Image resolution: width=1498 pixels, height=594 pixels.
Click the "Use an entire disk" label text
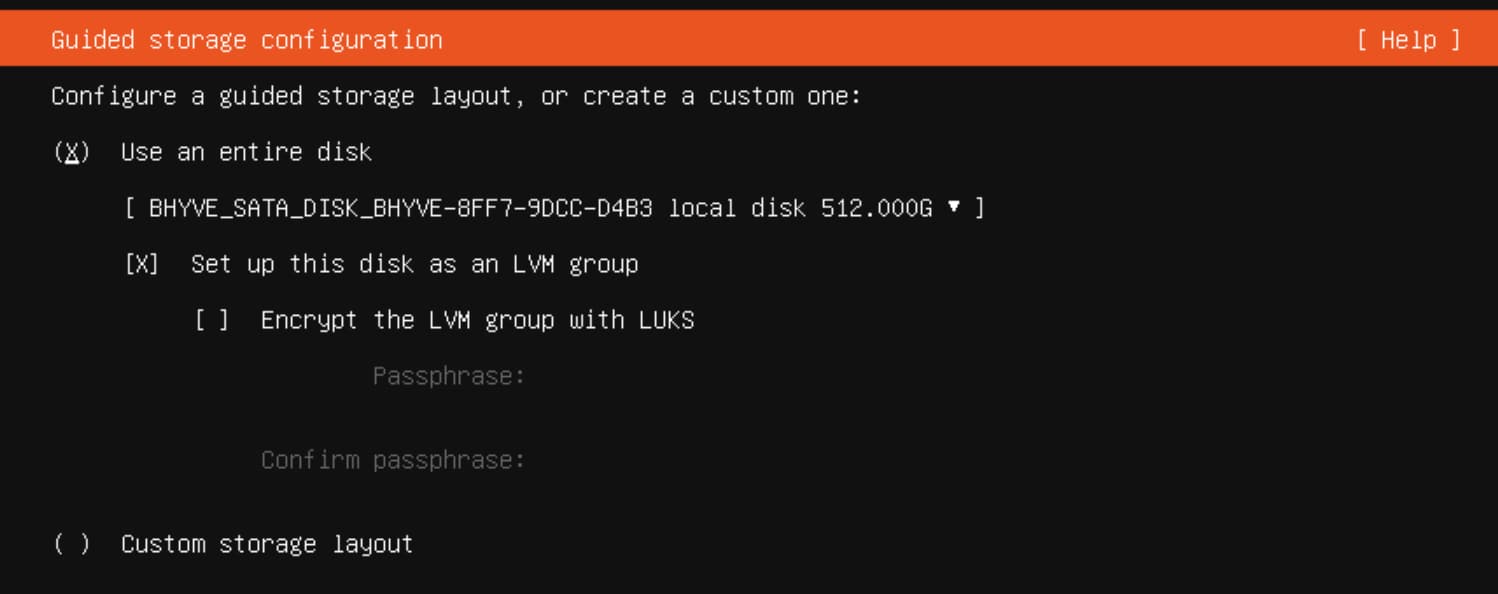click(x=246, y=153)
